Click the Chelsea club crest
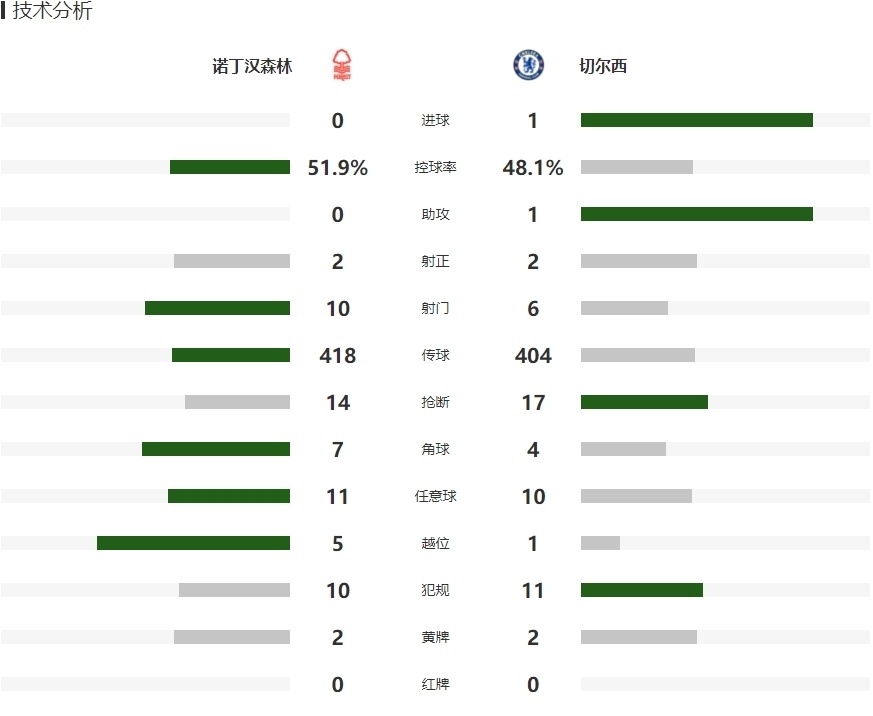This screenshot has width=873, height=716. (x=528, y=65)
